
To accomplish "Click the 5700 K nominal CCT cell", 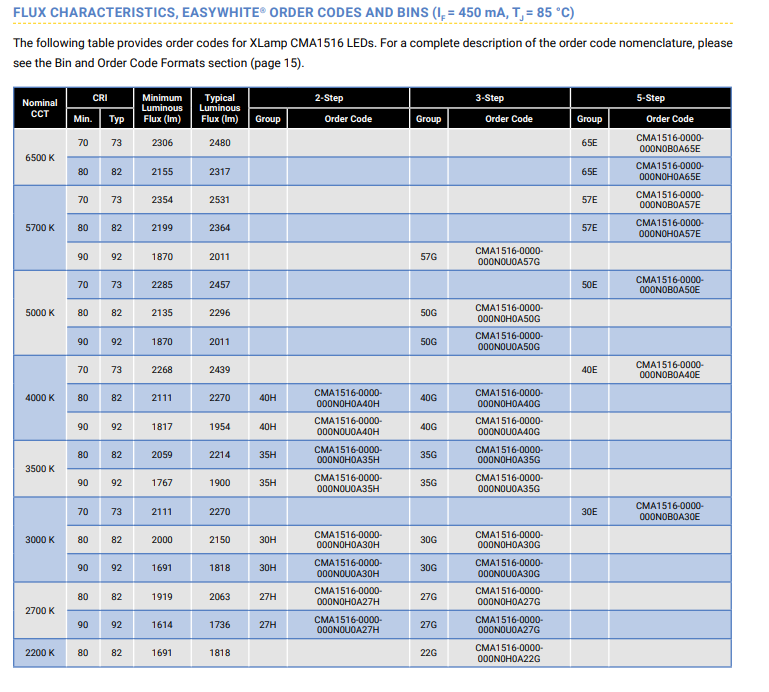I will 40,228.
